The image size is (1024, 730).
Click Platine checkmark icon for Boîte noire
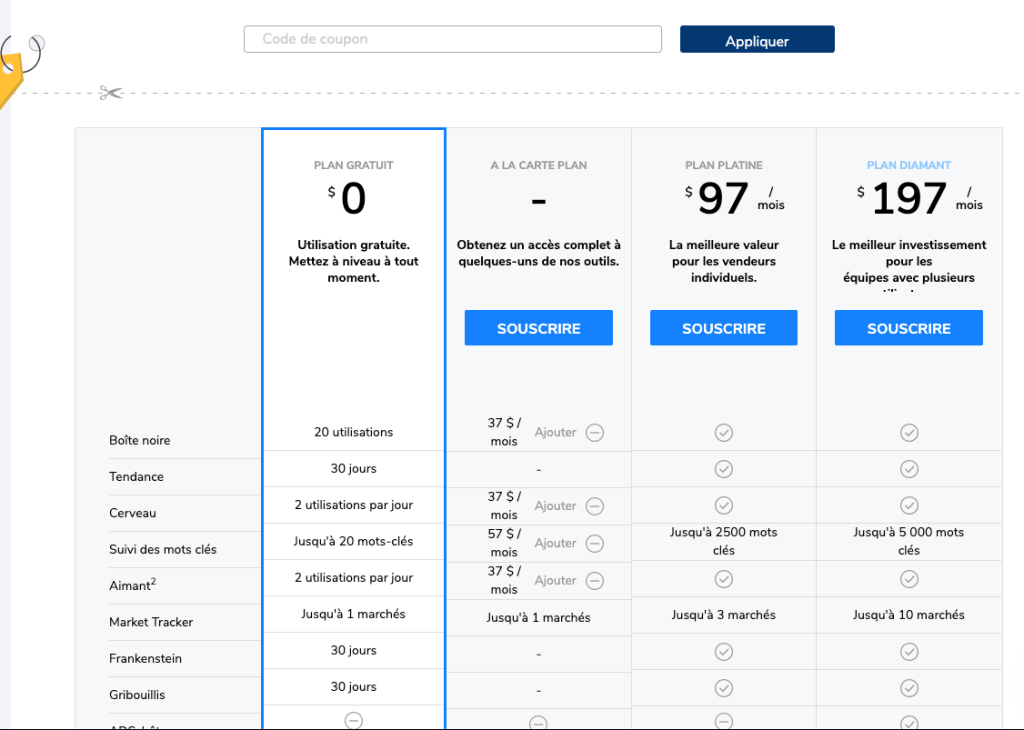tap(724, 433)
